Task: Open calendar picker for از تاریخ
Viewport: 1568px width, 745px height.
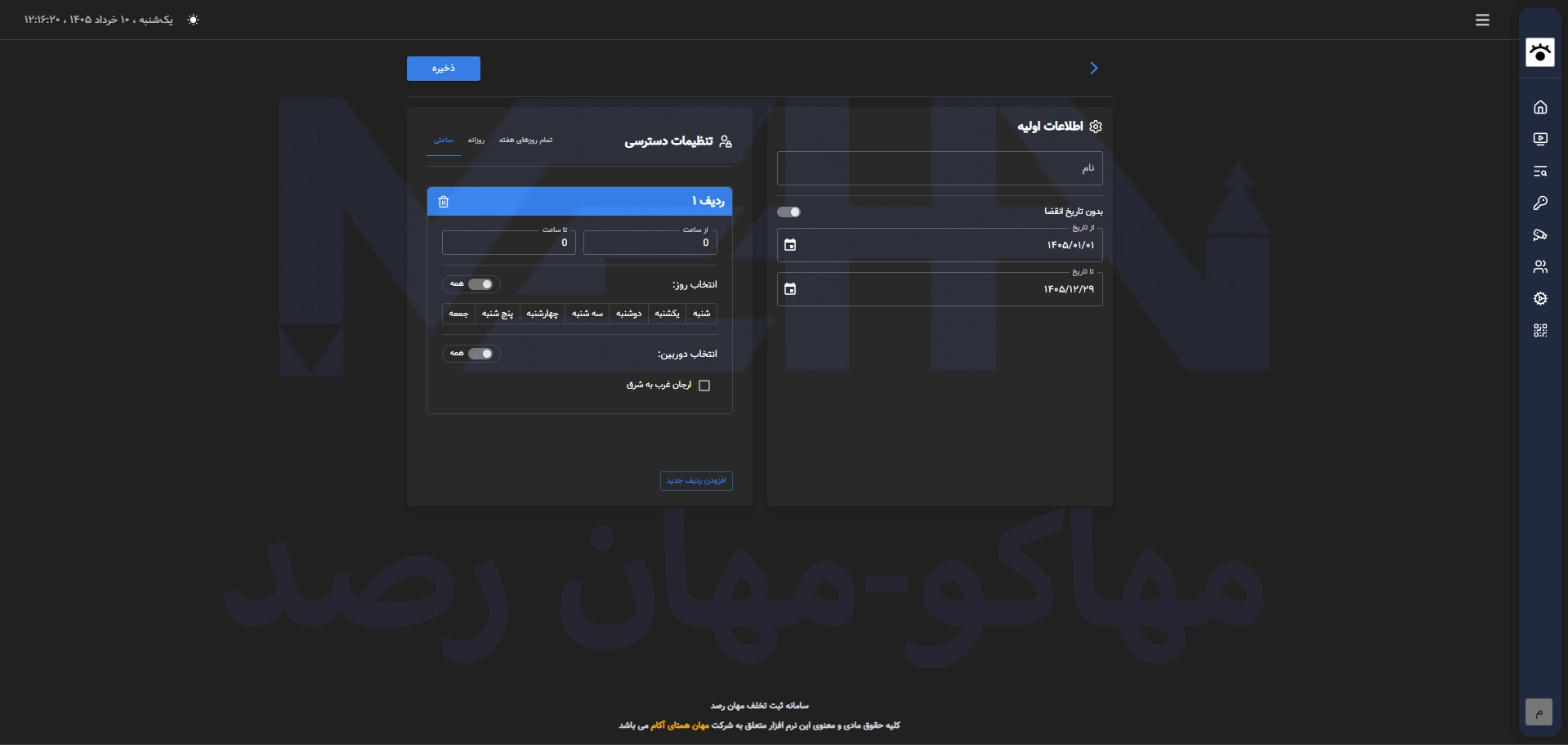Action: click(x=790, y=245)
